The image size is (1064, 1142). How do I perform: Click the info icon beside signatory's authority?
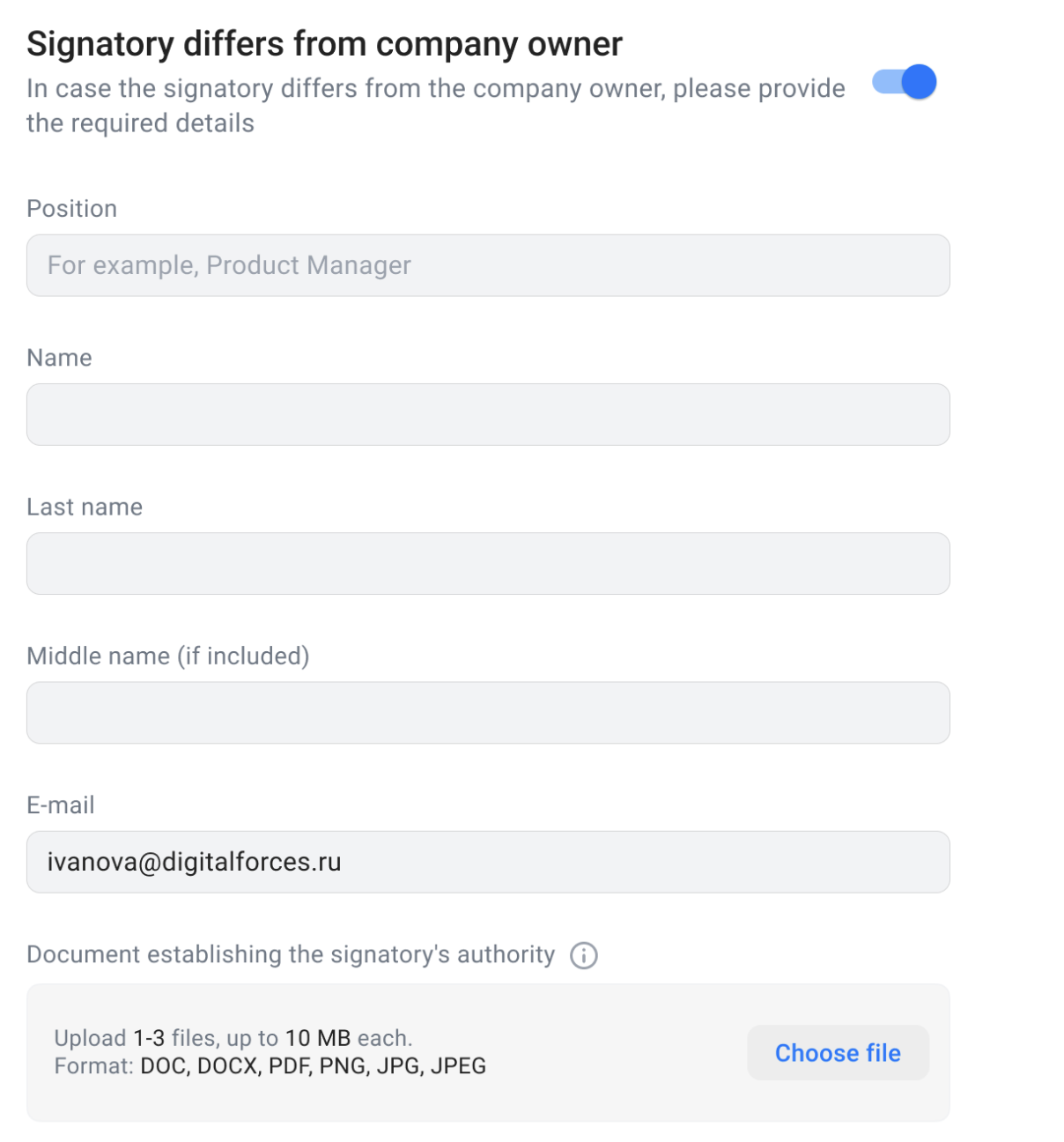583,955
